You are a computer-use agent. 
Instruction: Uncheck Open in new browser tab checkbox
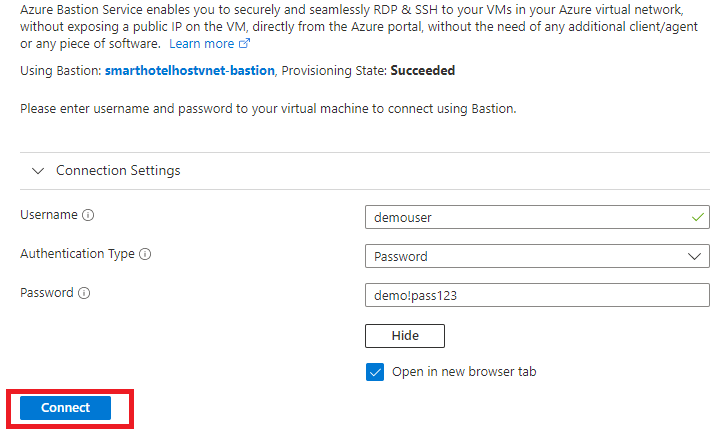[x=375, y=372]
